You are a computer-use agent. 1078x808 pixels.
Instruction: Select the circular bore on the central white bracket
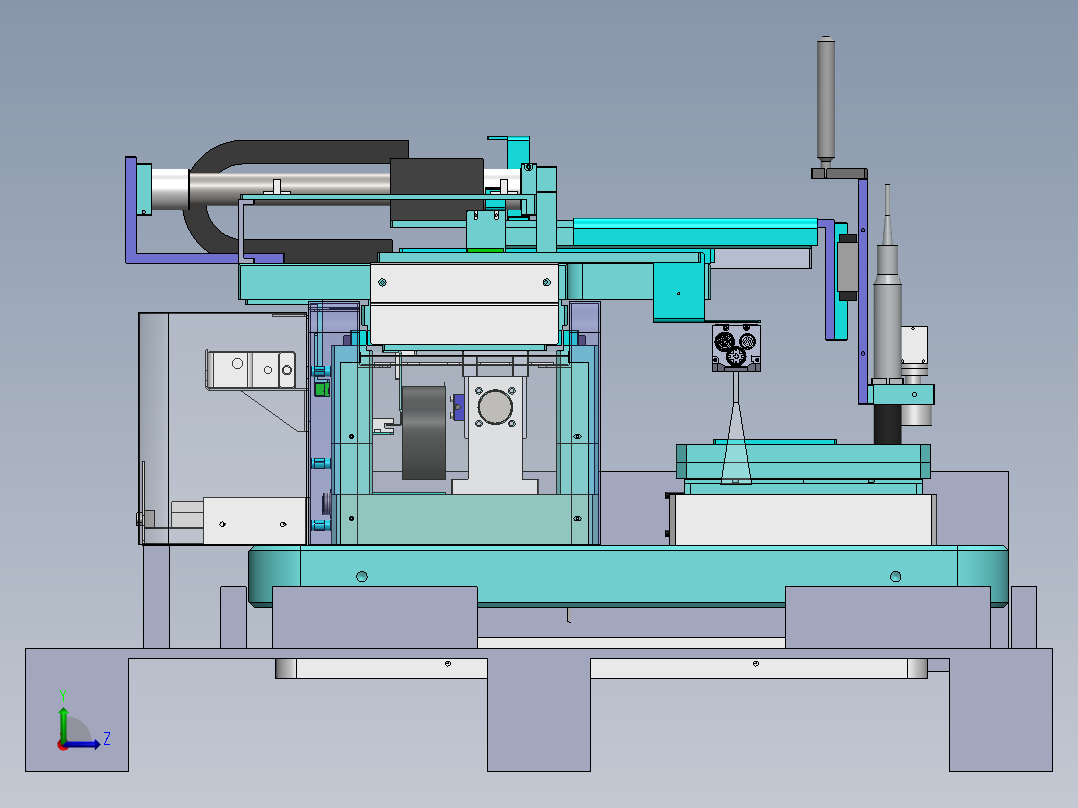coord(495,407)
